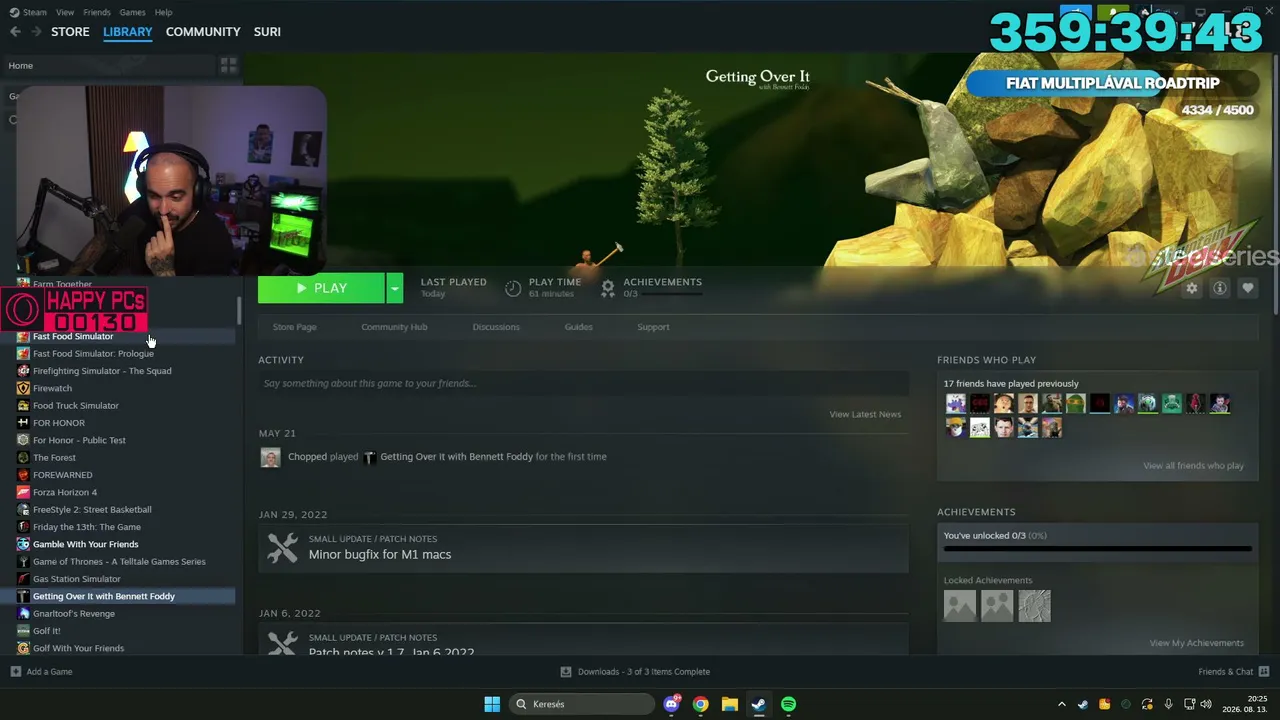The height and width of the screenshot is (720, 1280).
Task: Click the View Latest News link
Action: [865, 414]
